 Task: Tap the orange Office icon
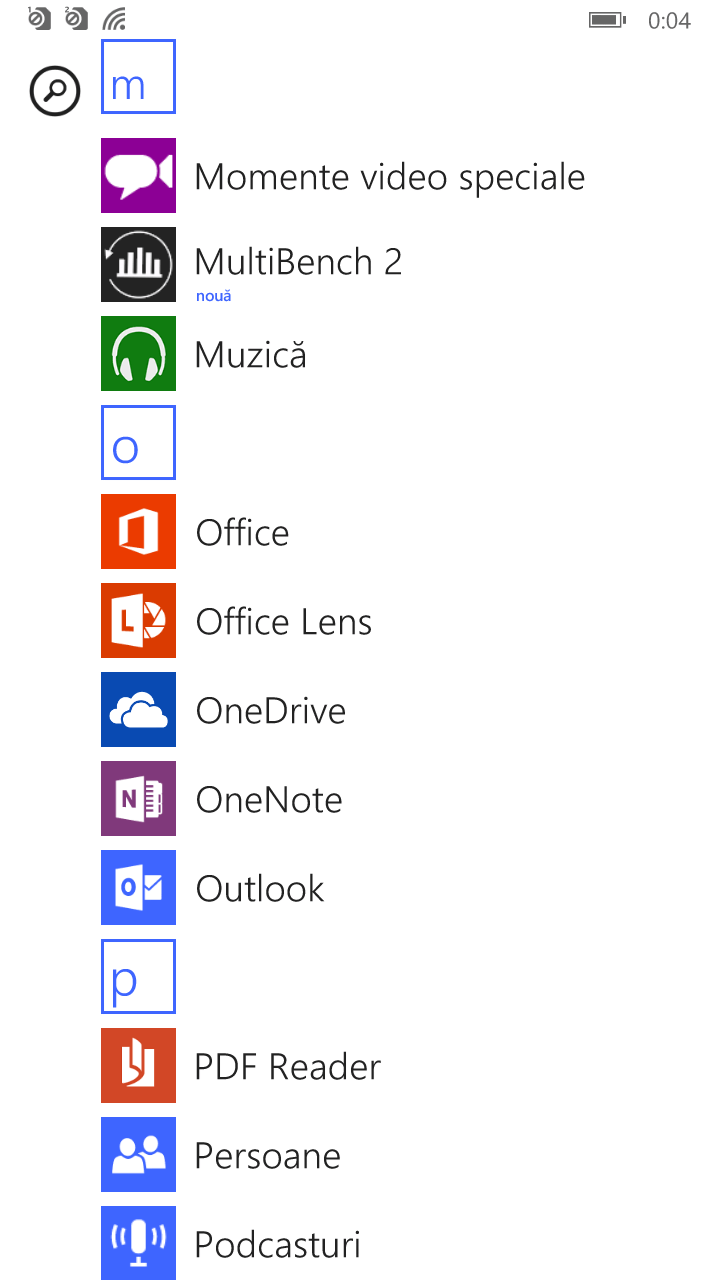click(138, 532)
